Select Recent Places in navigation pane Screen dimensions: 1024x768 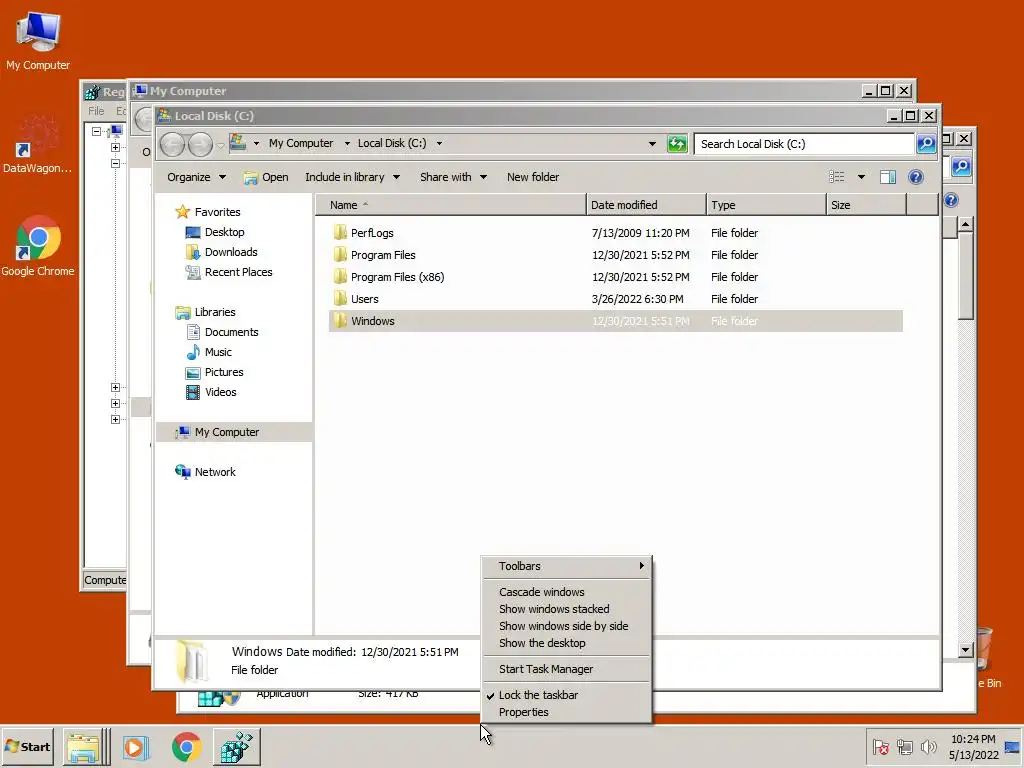229,272
